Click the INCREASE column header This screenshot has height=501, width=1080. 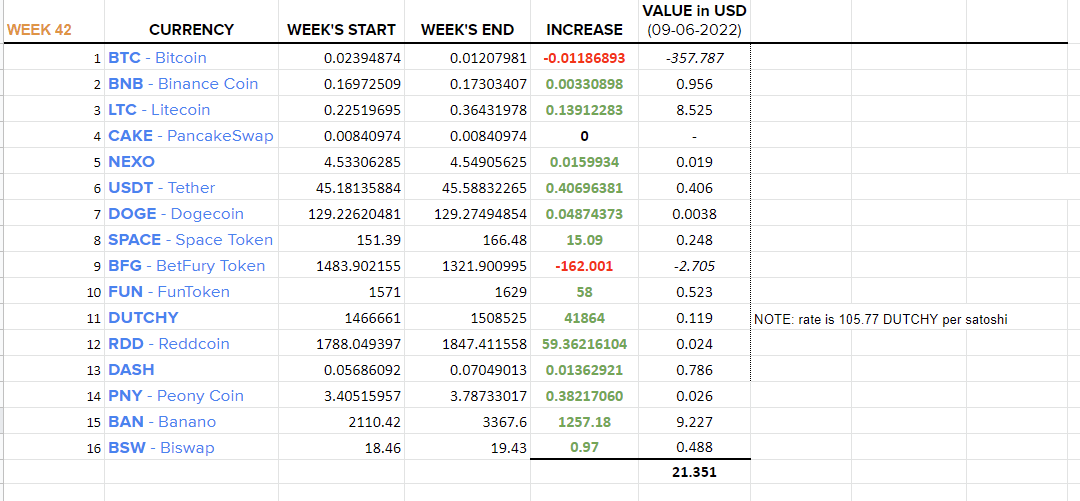[x=584, y=30]
